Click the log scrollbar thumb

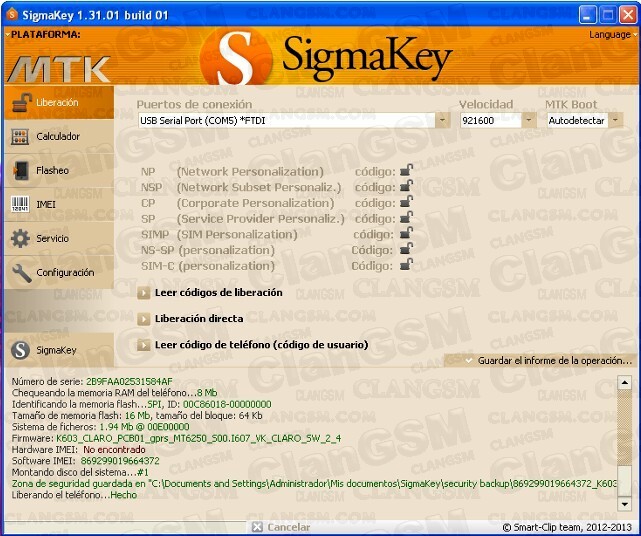point(625,481)
